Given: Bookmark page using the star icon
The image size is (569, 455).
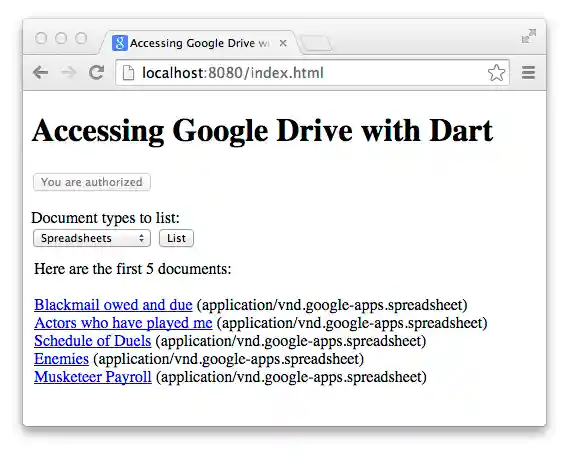Looking at the screenshot, I should point(496,73).
